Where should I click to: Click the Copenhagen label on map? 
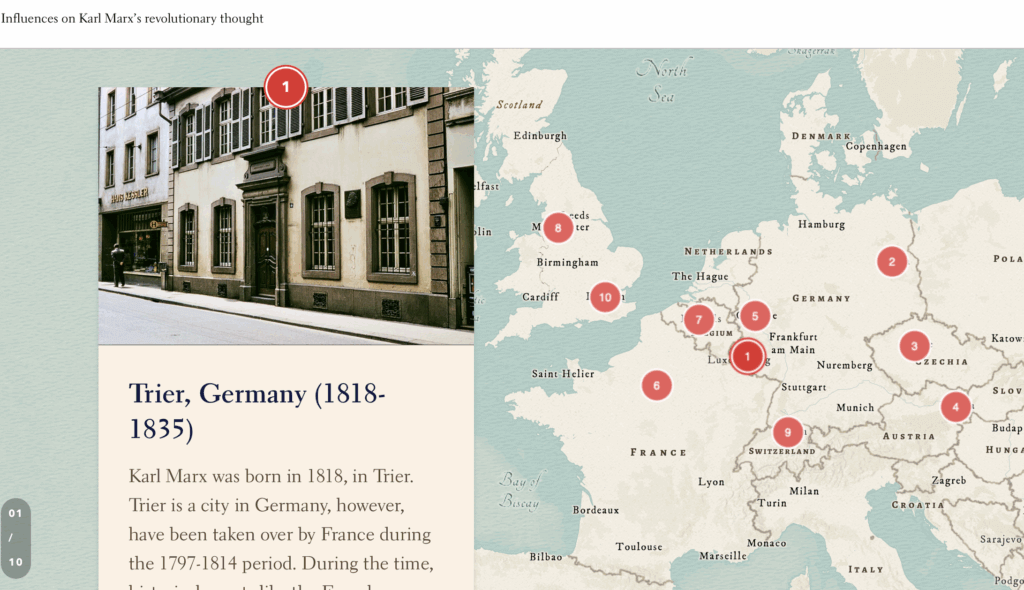(x=876, y=147)
